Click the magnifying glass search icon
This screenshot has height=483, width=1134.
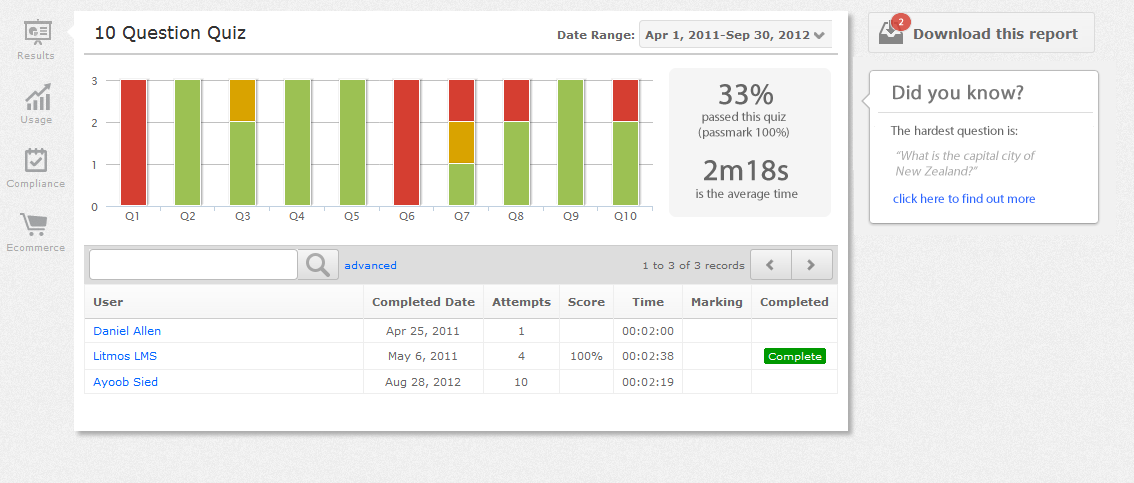click(318, 265)
